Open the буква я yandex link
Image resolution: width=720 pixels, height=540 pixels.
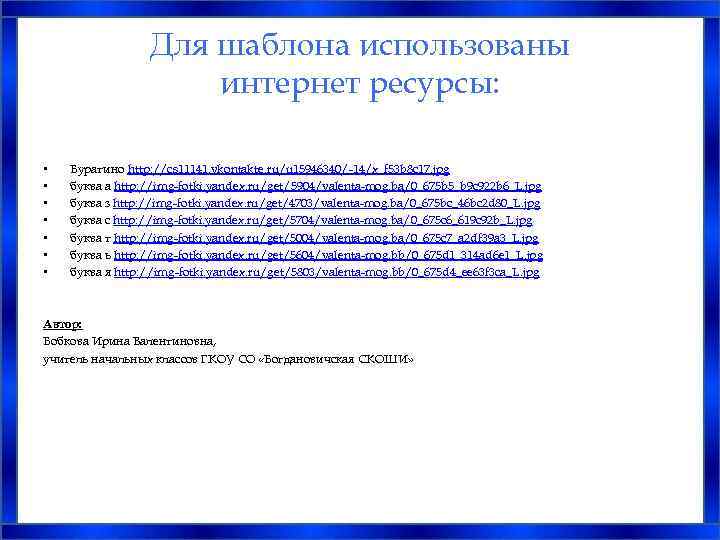[x=326, y=272]
